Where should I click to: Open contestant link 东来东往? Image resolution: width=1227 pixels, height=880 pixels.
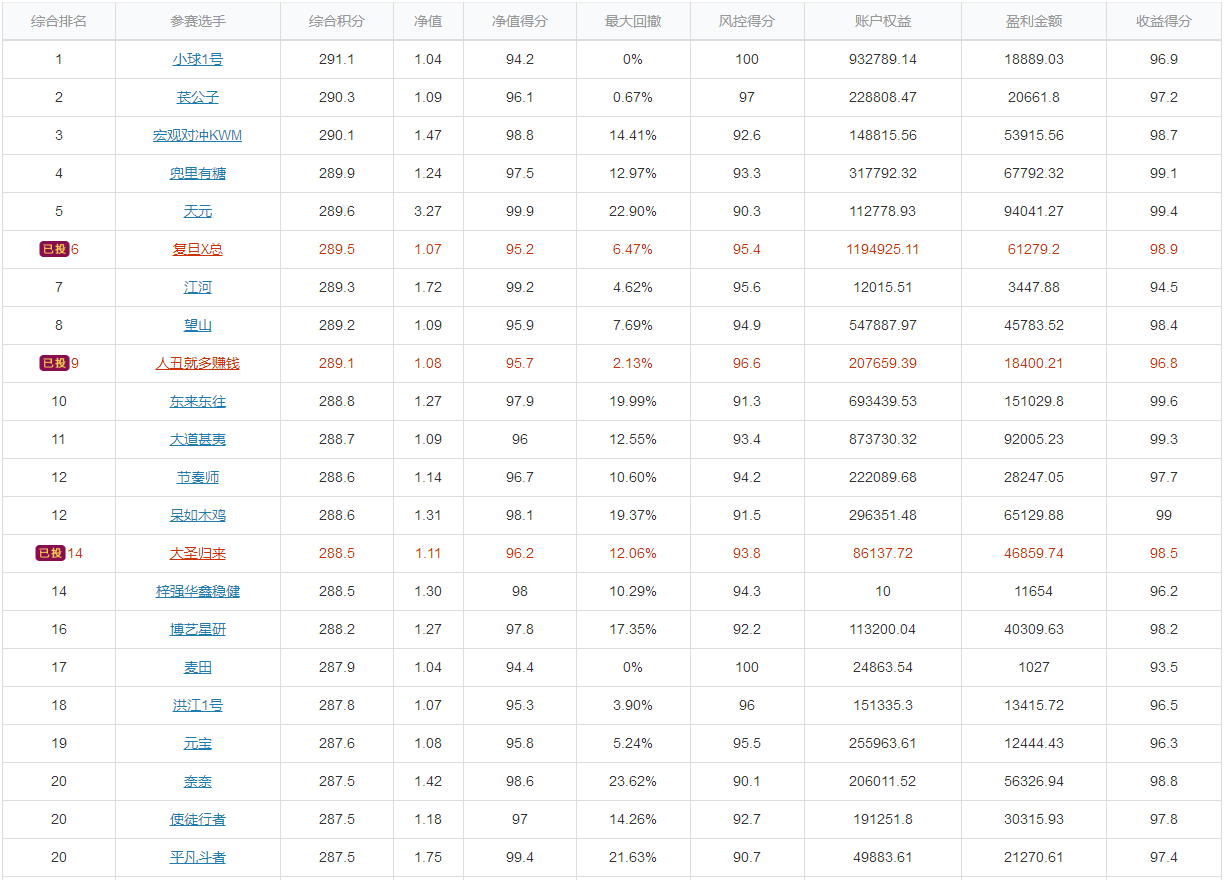(x=197, y=401)
